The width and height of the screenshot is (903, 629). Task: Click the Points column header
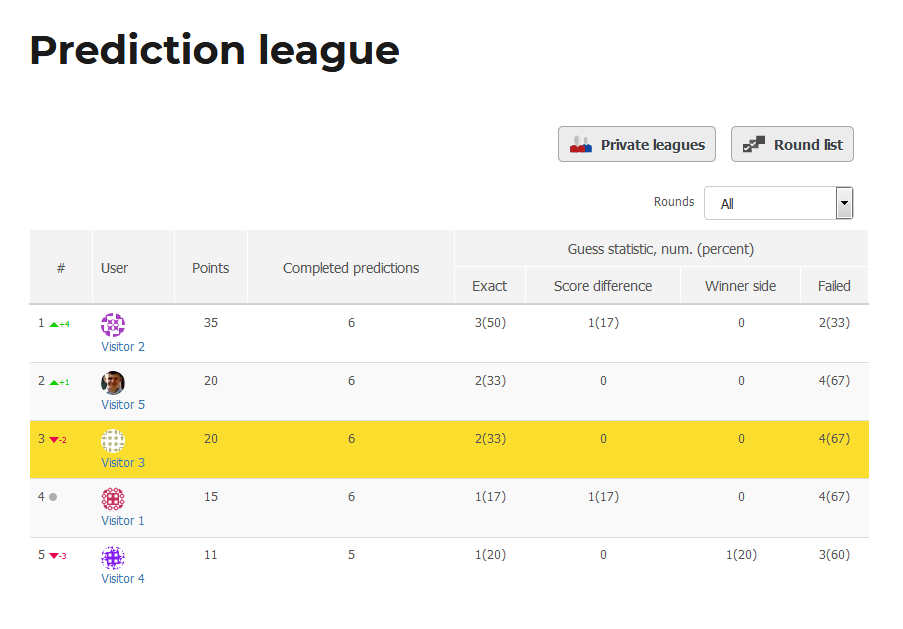tap(210, 268)
